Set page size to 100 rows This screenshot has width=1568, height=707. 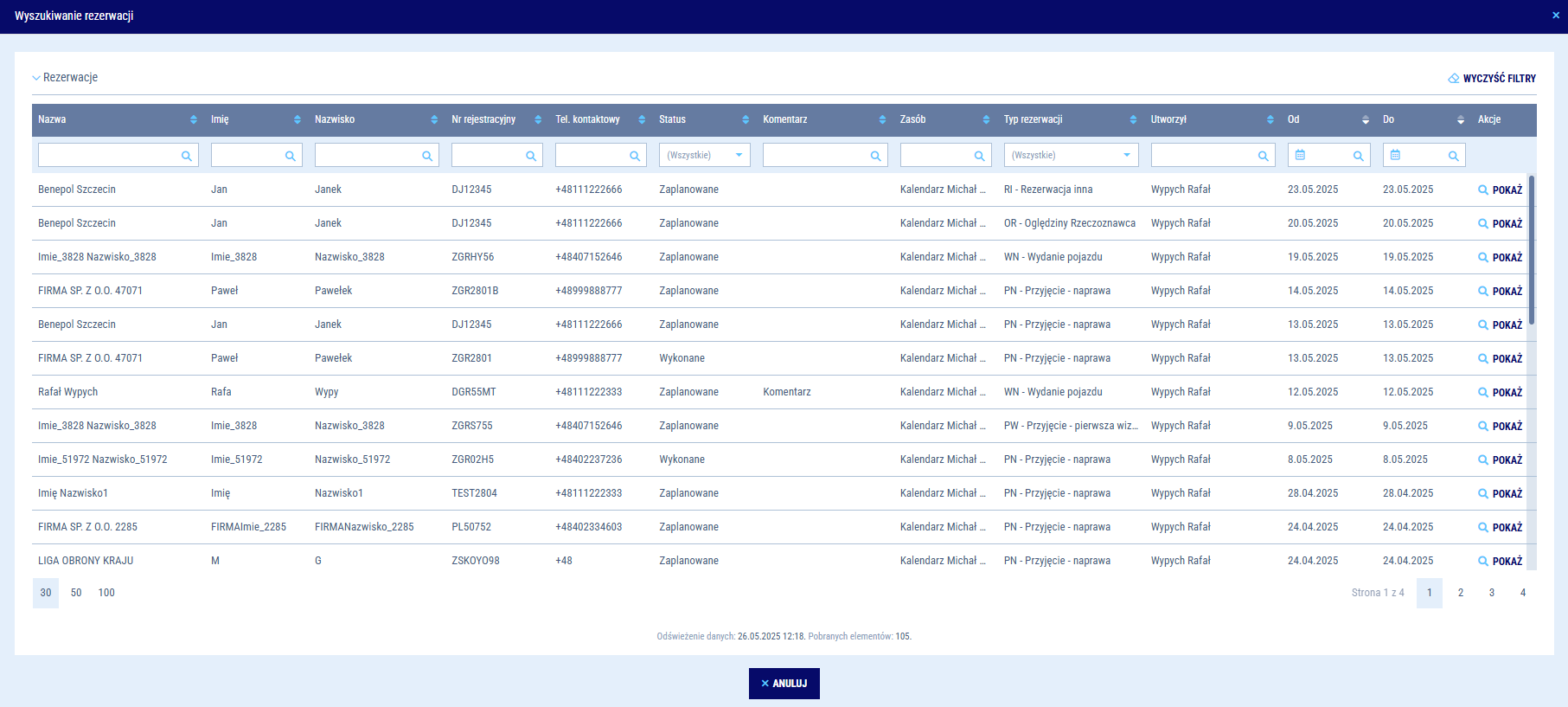[106, 593]
